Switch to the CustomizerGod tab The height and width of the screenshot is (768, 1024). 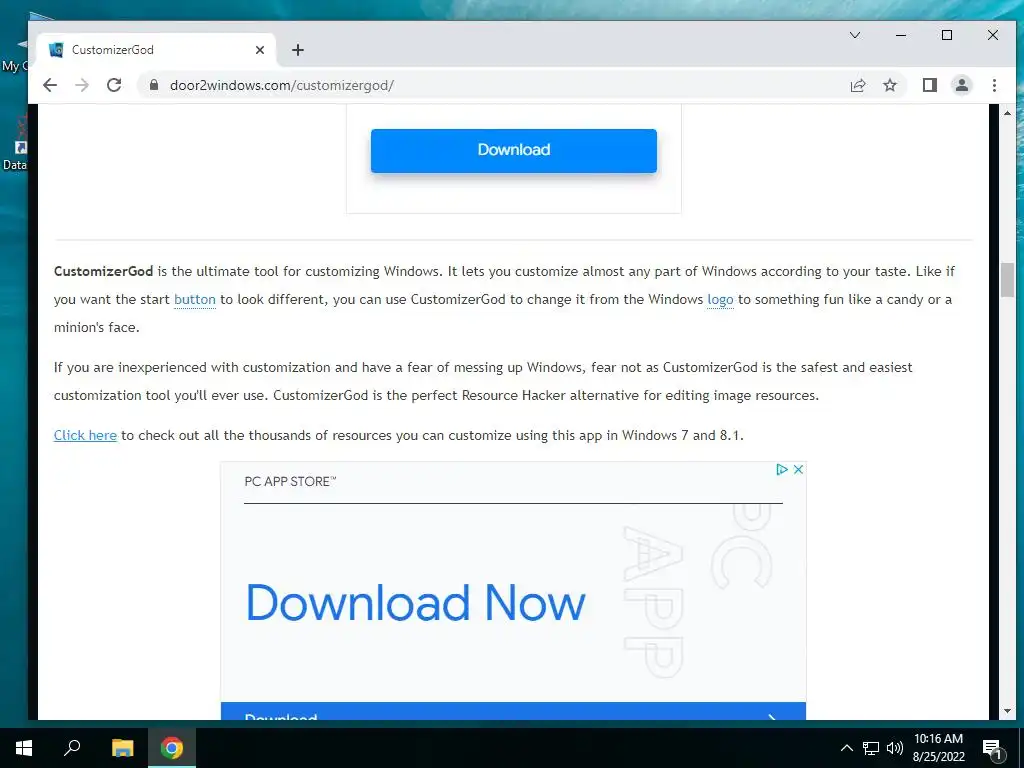coord(157,50)
